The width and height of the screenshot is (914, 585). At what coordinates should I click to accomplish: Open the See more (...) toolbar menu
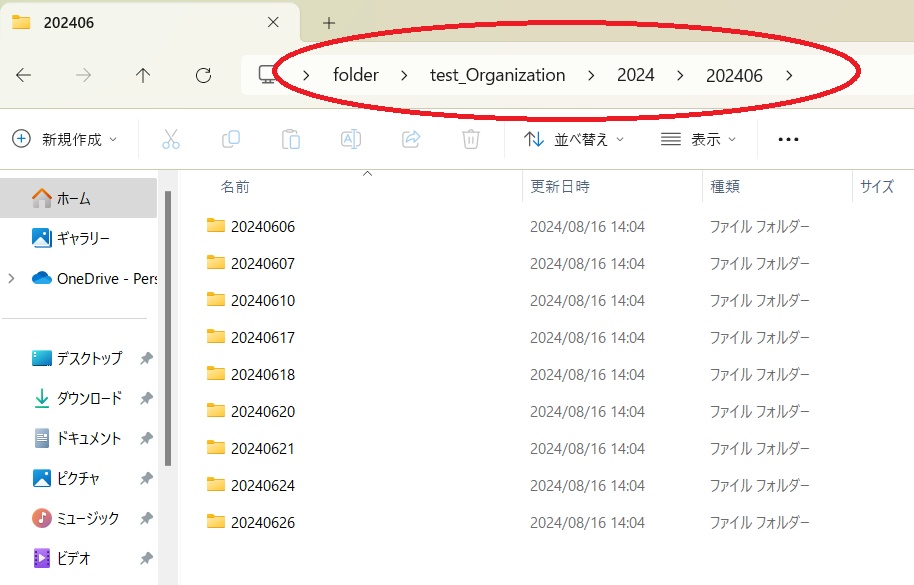pyautogui.click(x=788, y=139)
